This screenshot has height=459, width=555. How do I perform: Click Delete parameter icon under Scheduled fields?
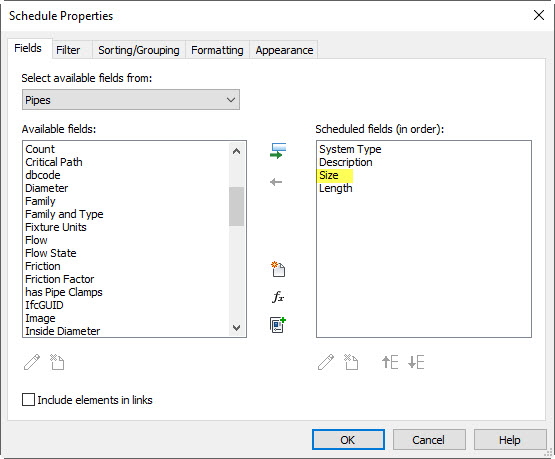coord(351,362)
